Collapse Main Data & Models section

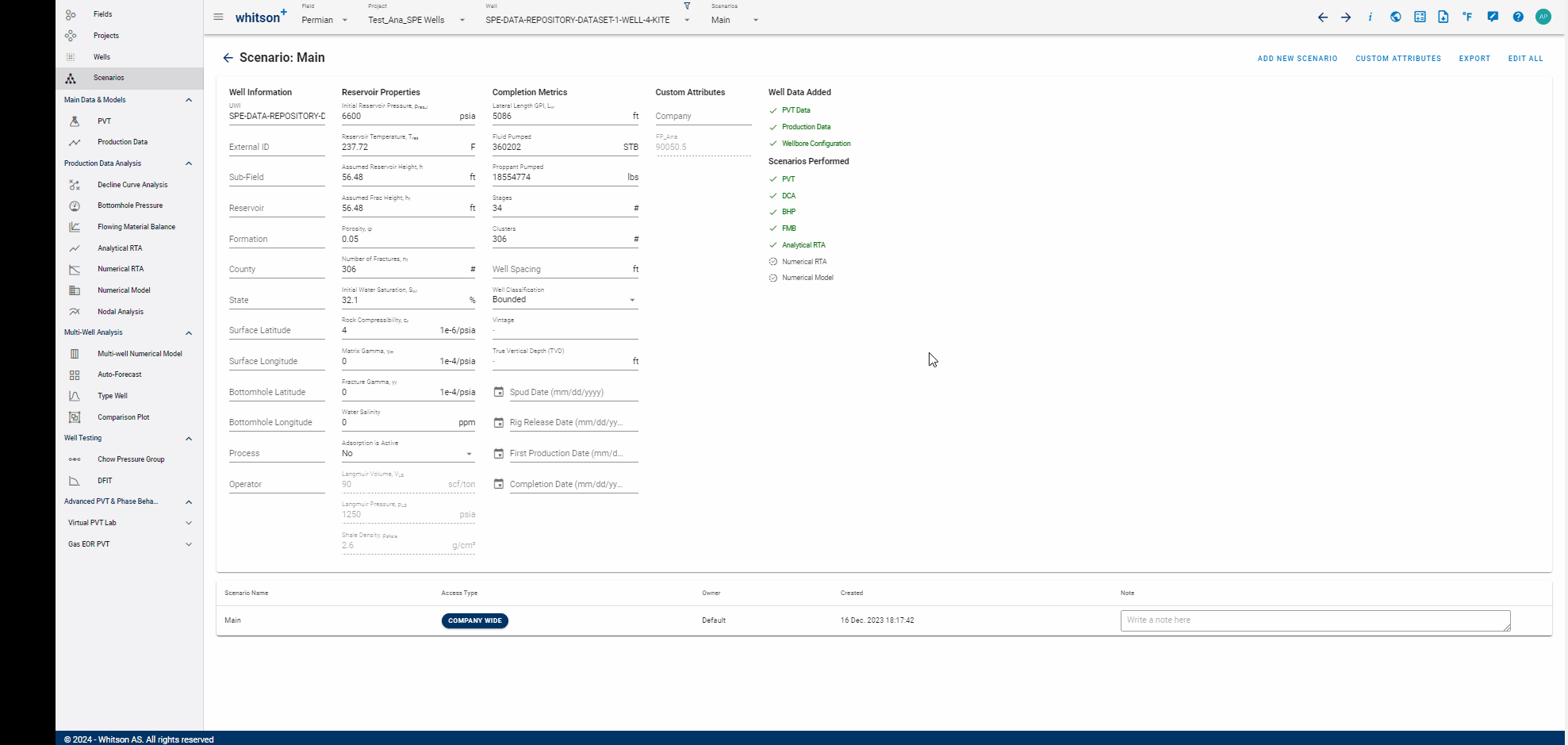[189, 100]
